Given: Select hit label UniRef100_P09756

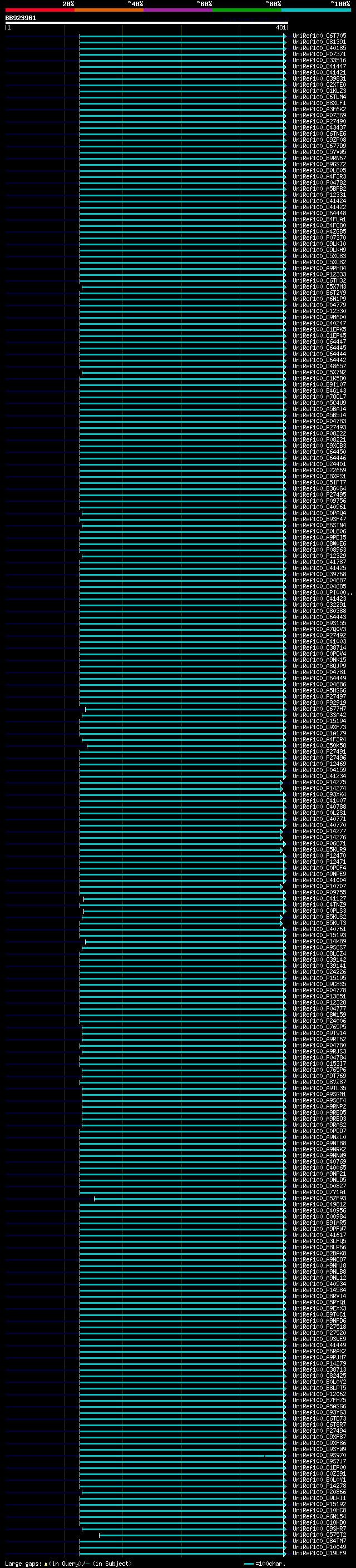Looking at the screenshot, I should (319, 501).
